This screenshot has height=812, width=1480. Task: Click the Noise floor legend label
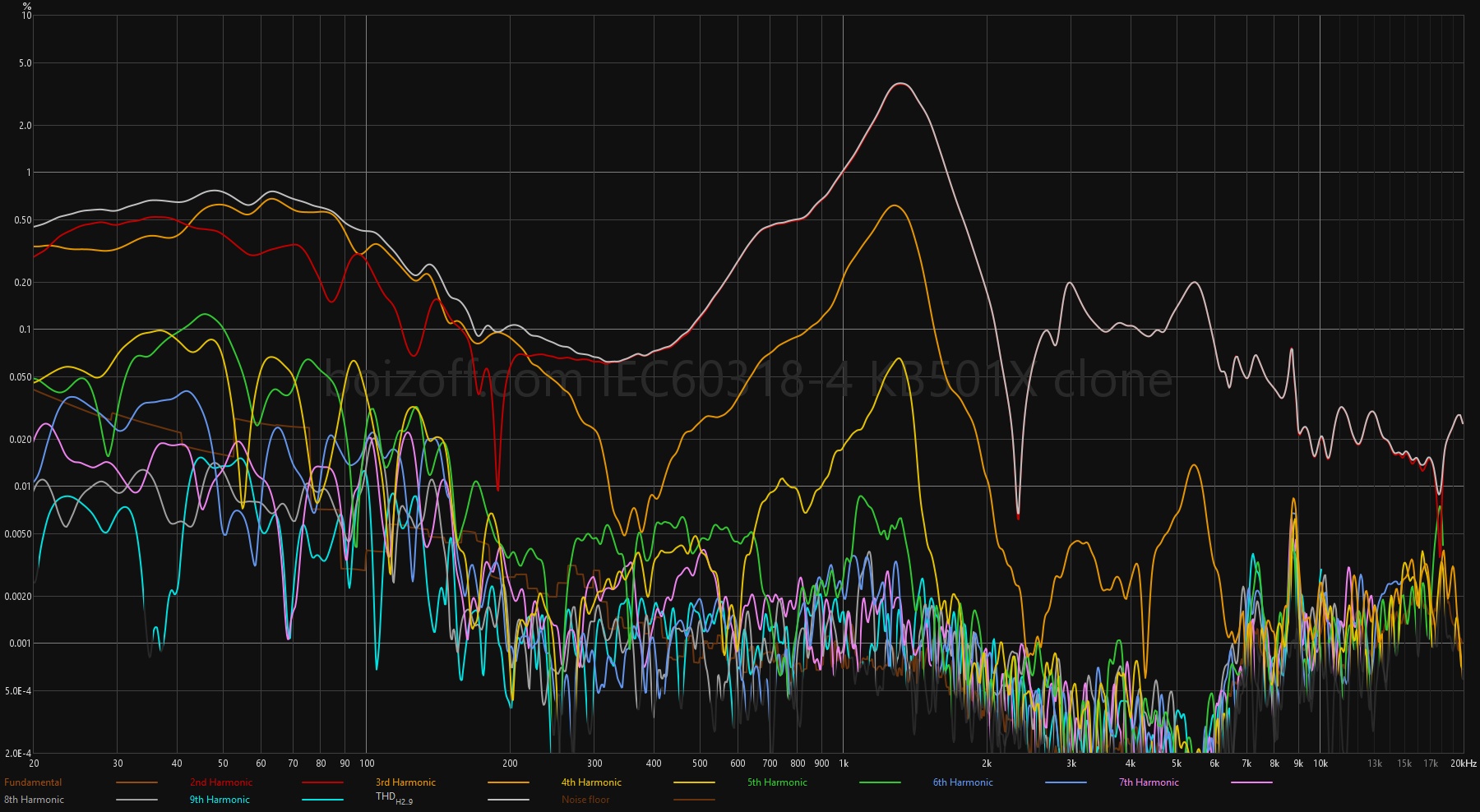click(585, 800)
